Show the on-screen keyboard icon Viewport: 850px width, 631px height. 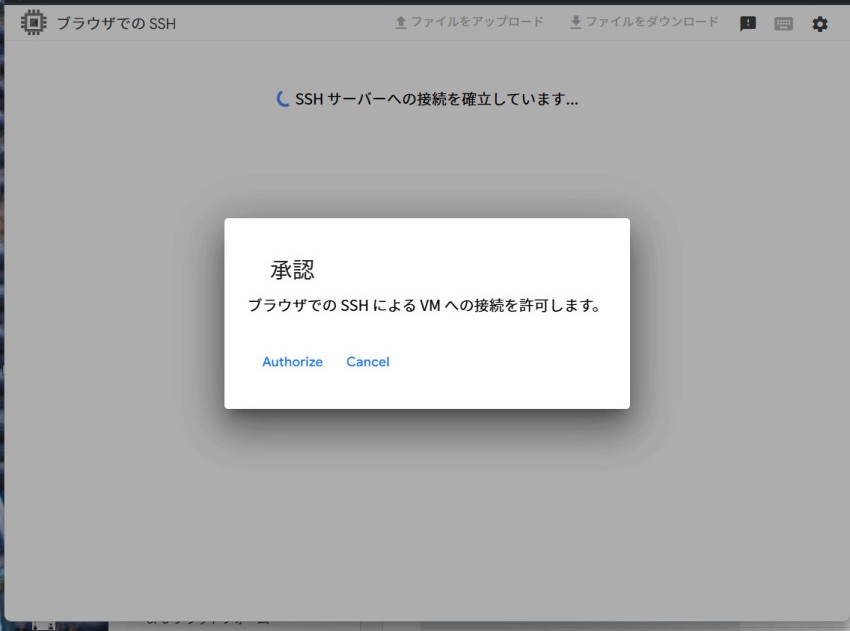tap(783, 24)
